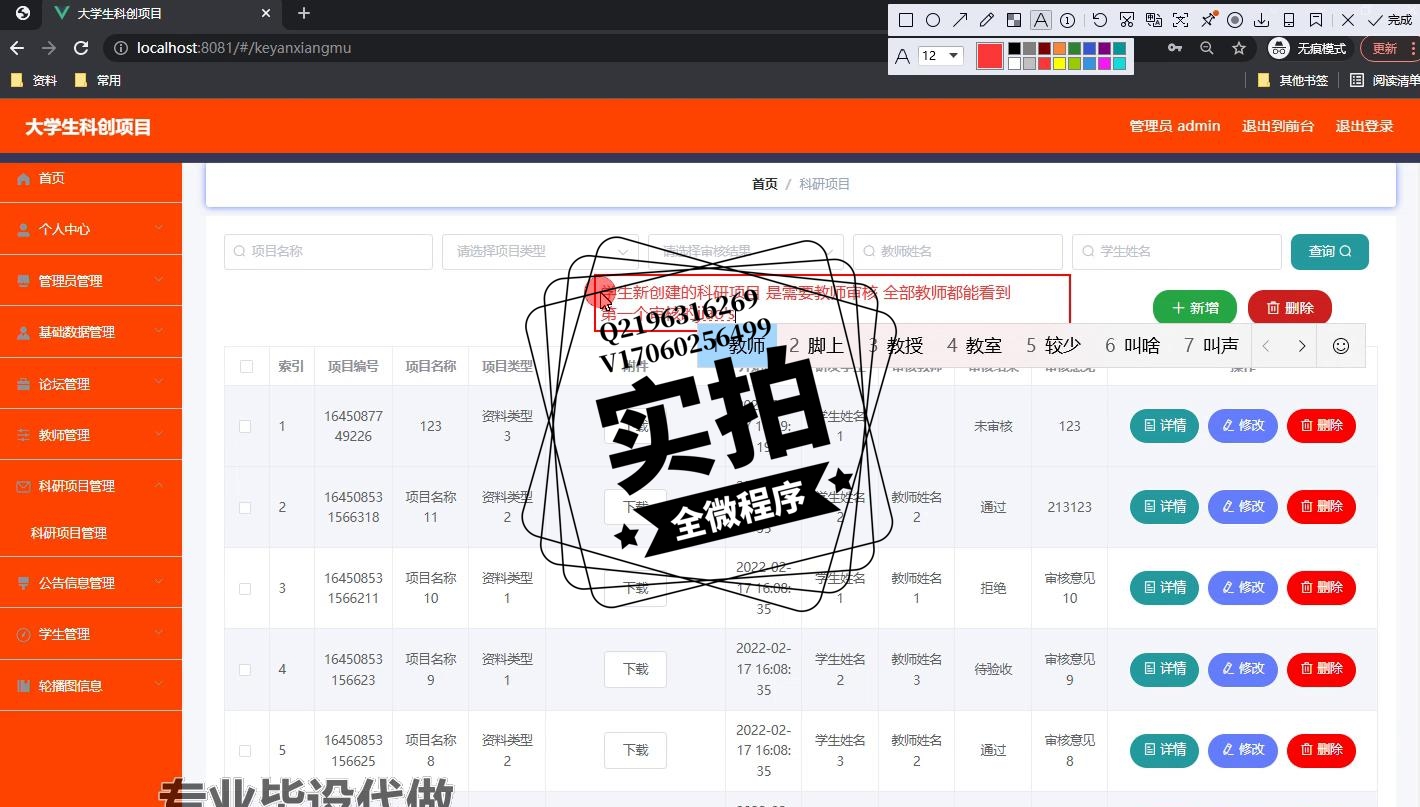
Task: Open 详情 for row 16450853156623
Action: pos(1164,669)
